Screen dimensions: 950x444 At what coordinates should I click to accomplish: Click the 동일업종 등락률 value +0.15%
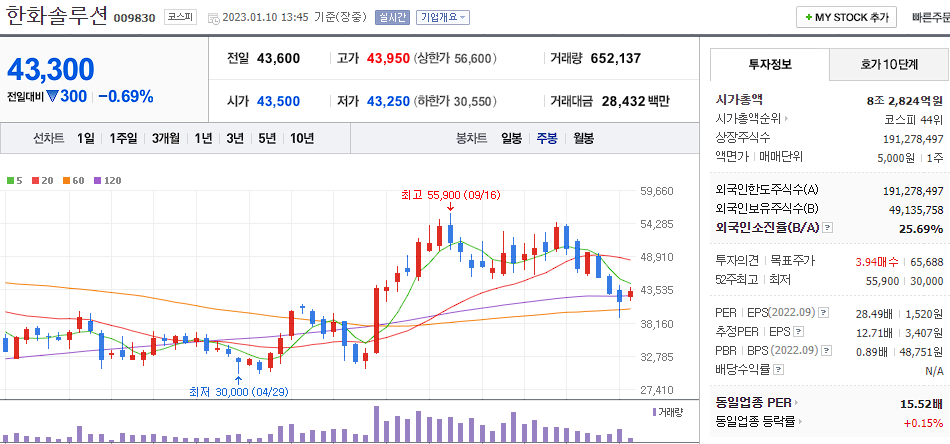[x=923, y=422]
